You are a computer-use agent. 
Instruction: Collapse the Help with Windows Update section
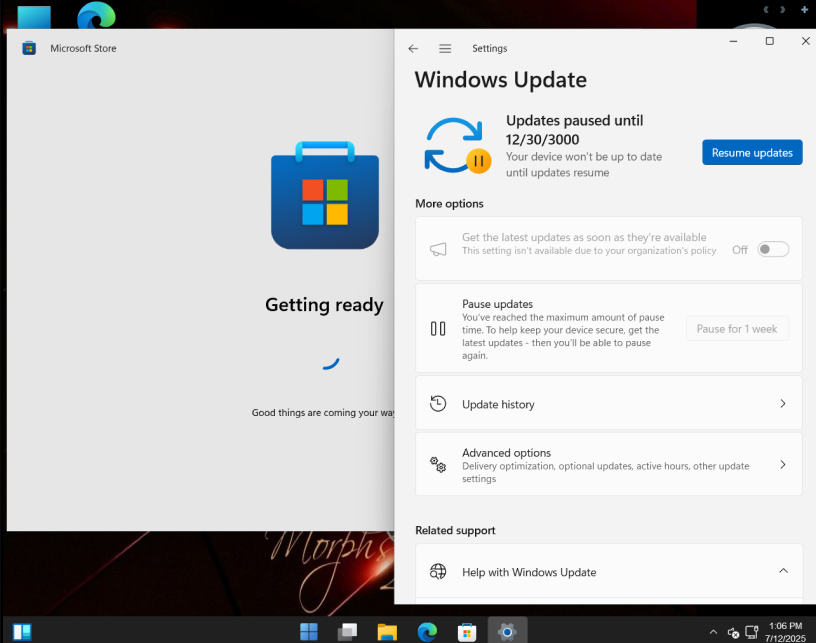783,571
